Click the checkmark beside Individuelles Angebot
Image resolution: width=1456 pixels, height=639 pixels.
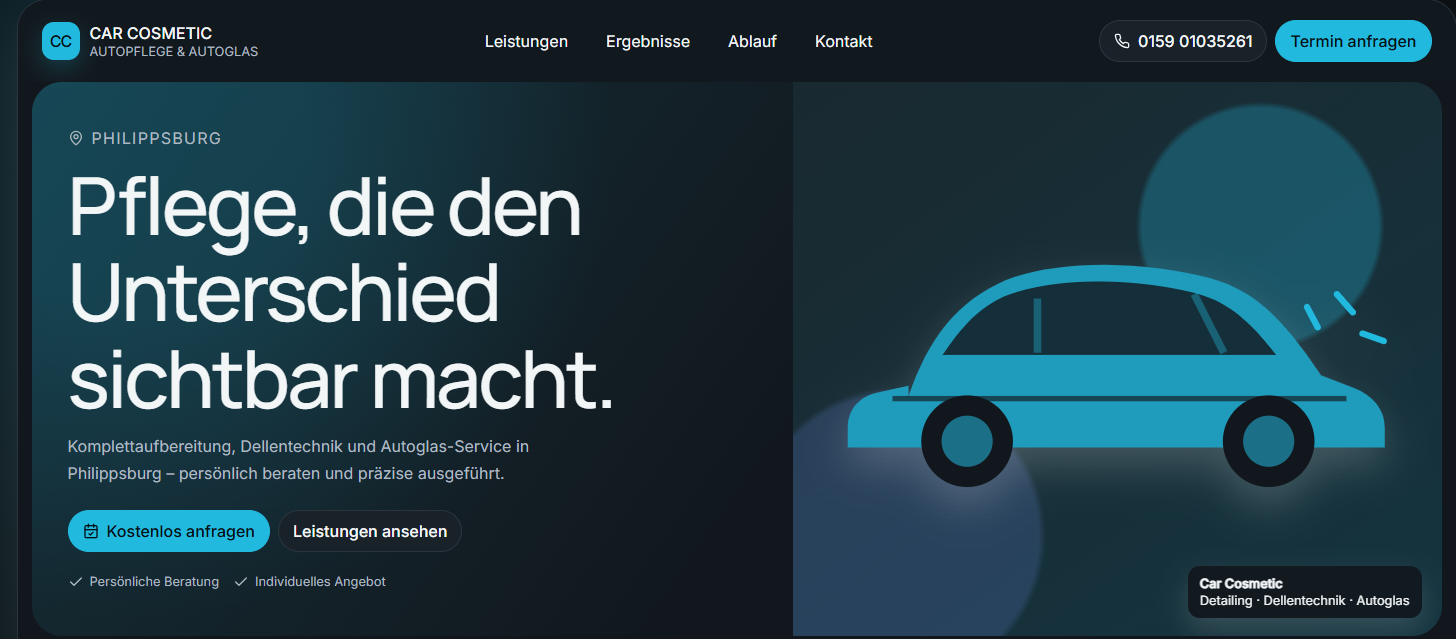click(x=240, y=581)
